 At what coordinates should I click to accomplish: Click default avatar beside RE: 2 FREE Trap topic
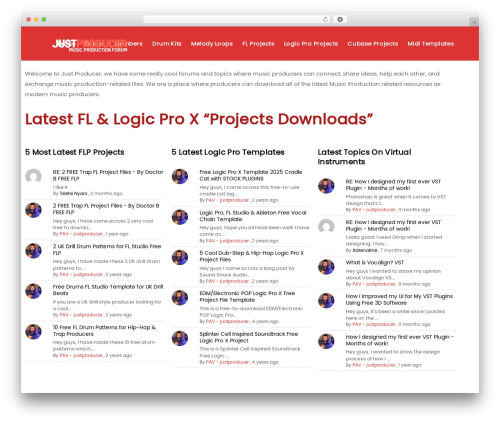point(33,176)
